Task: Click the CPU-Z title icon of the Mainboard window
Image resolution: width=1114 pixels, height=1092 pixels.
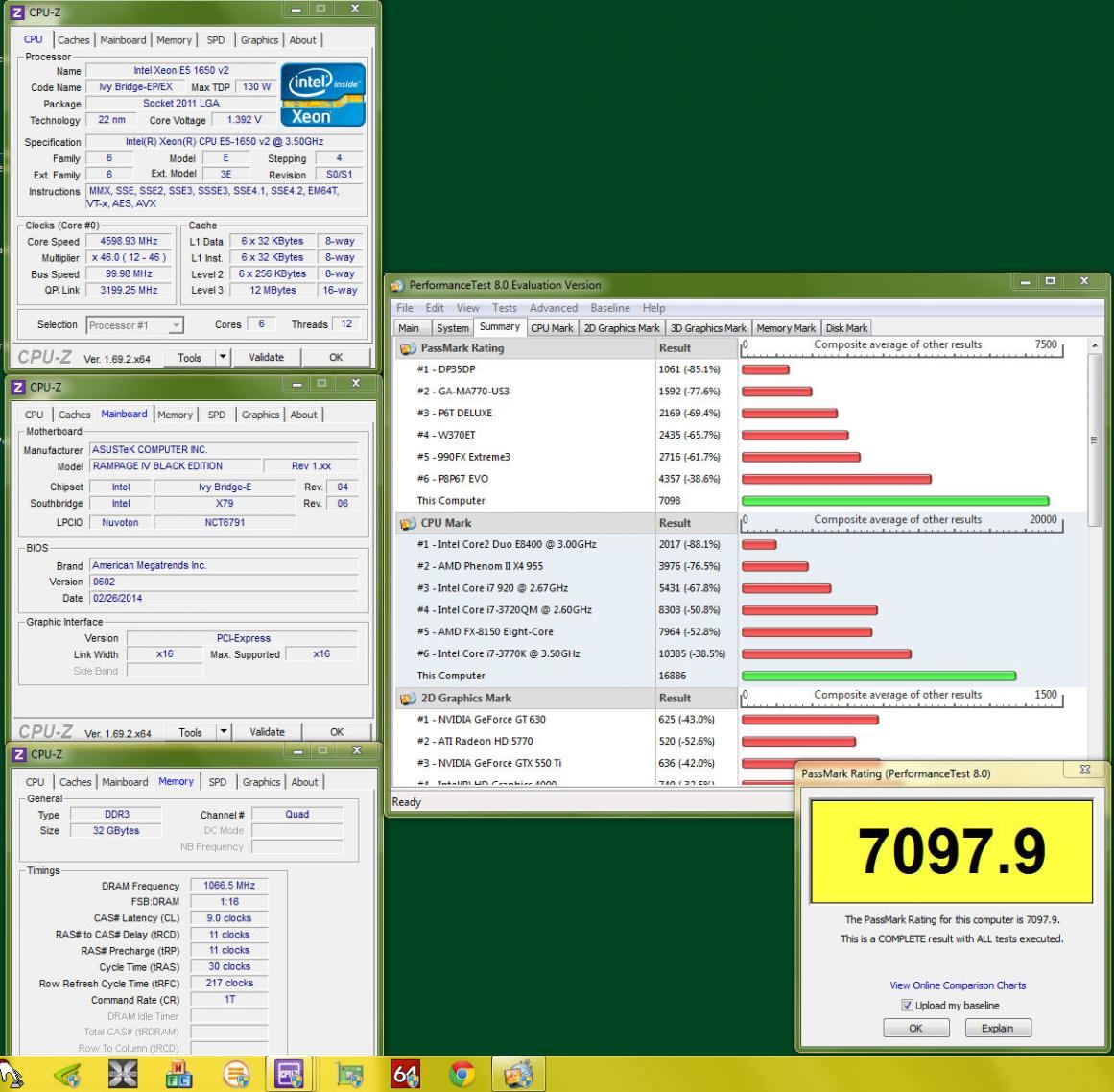Action: tap(18, 388)
